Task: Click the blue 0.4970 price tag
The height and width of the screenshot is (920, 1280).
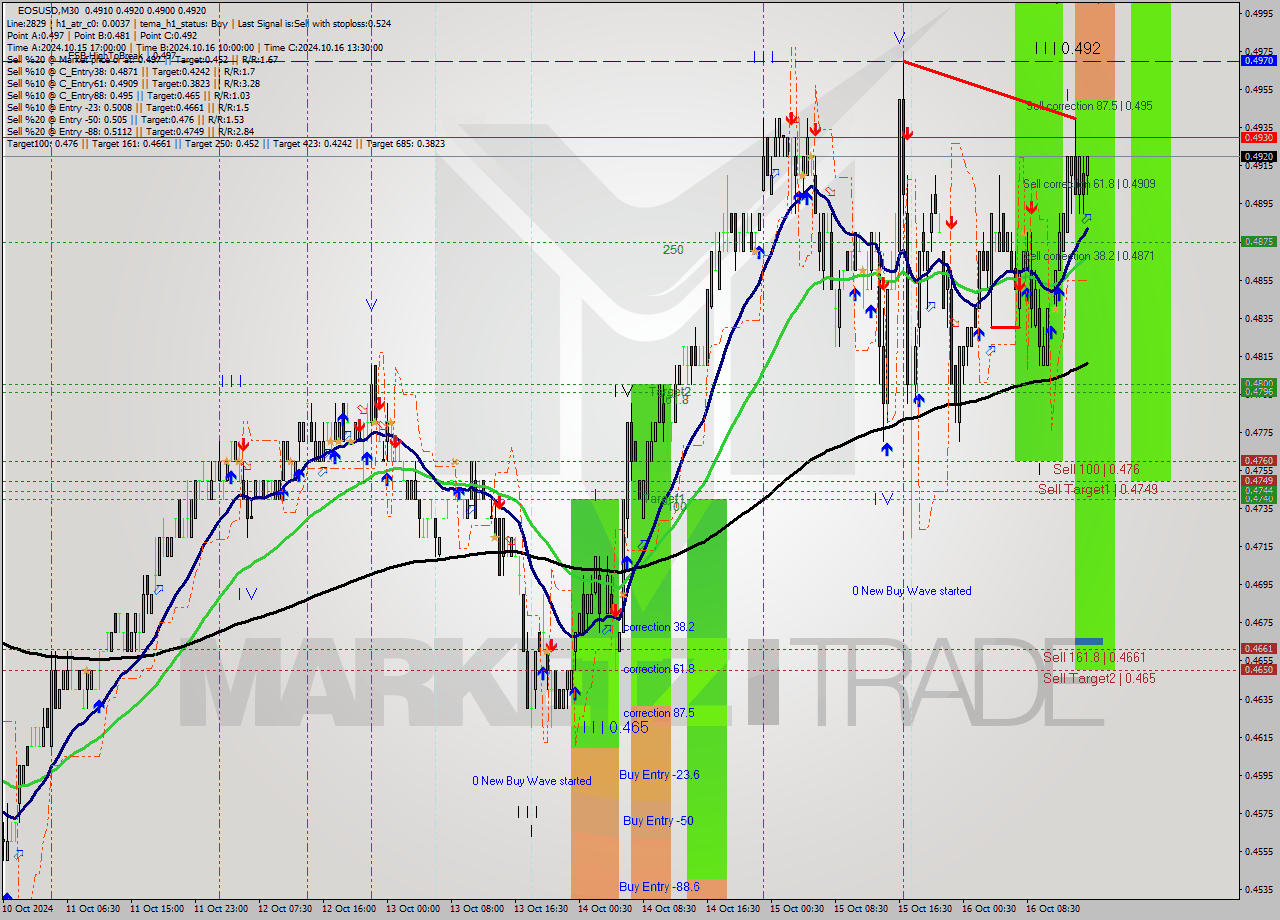Action: click(x=1257, y=61)
